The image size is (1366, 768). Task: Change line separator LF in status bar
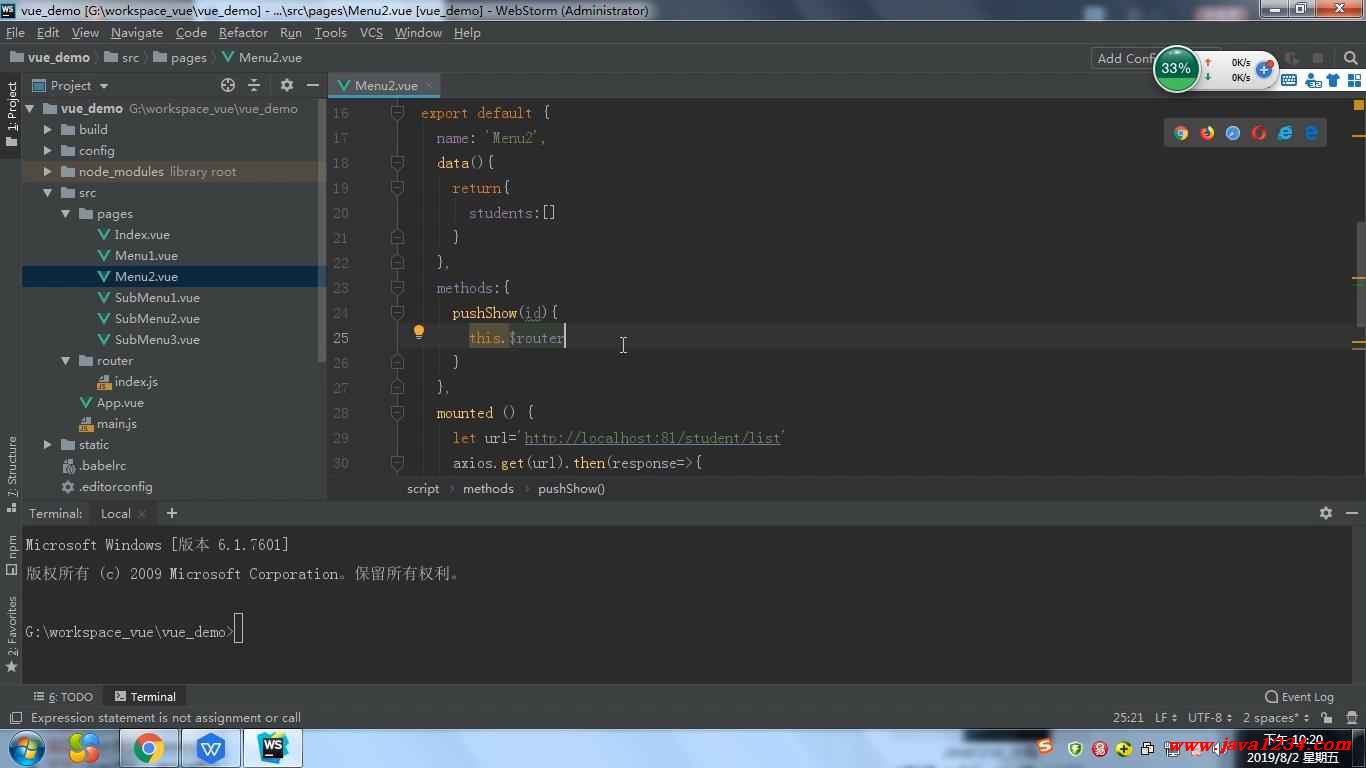click(1166, 718)
